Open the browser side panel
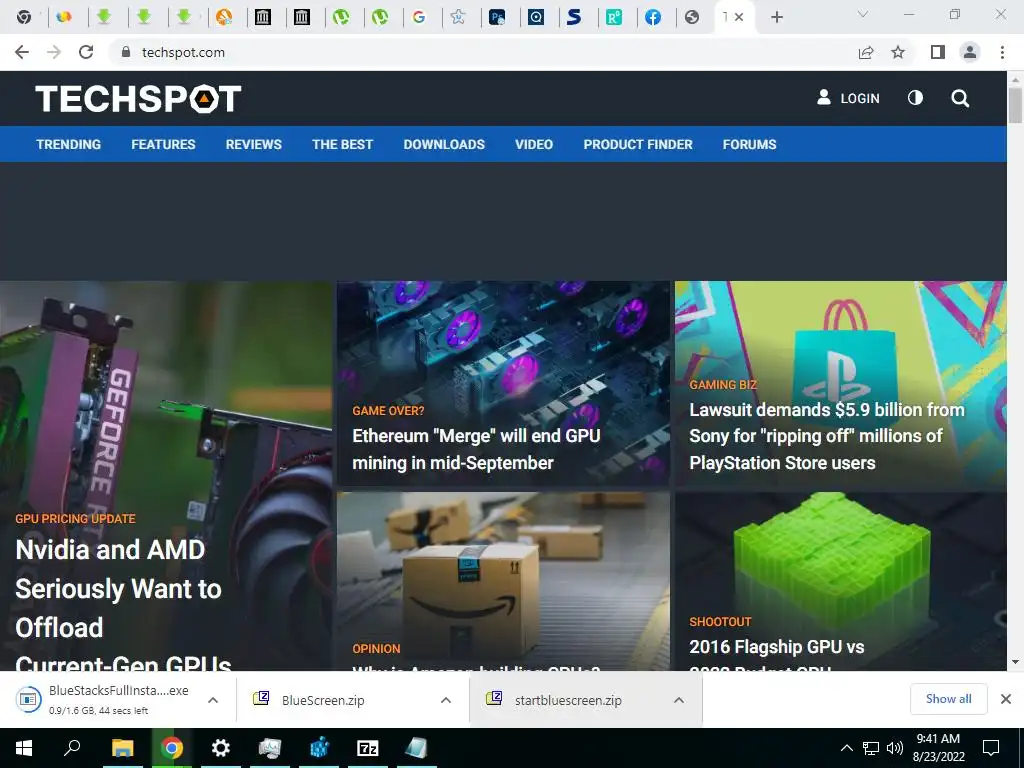Image resolution: width=1024 pixels, height=768 pixels. point(938,52)
